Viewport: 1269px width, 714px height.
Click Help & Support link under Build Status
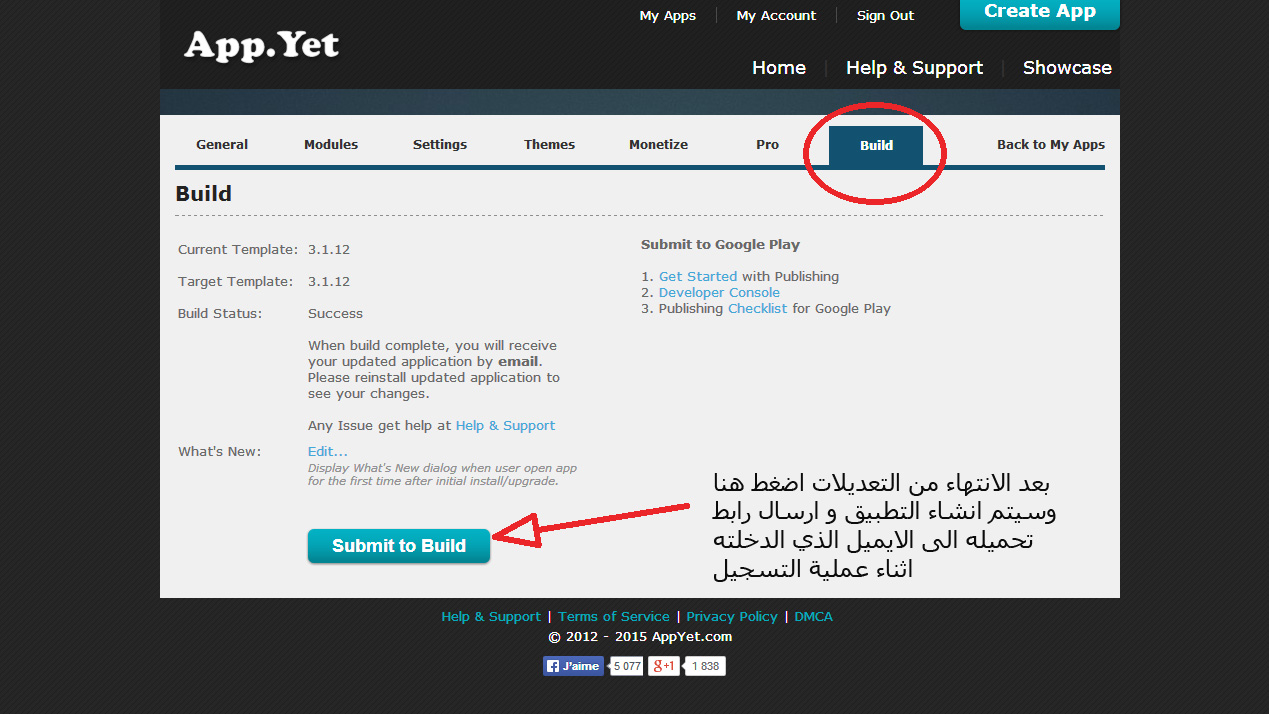click(x=505, y=426)
